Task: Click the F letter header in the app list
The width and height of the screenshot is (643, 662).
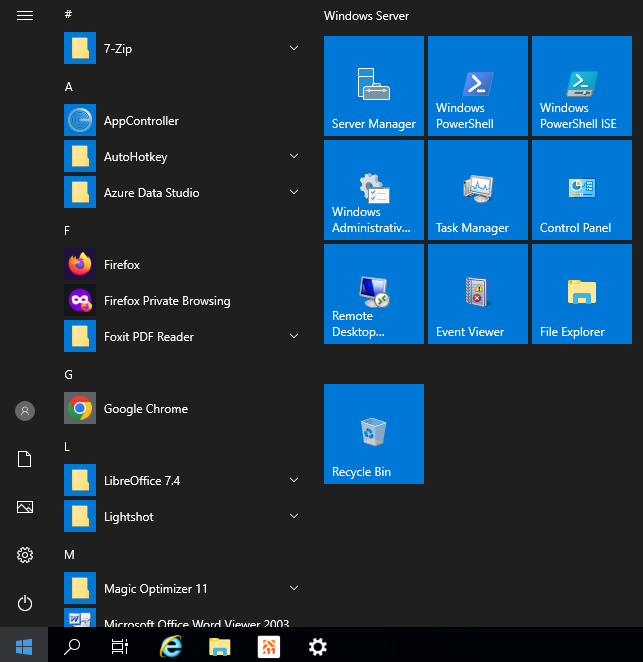Action: [x=67, y=231]
